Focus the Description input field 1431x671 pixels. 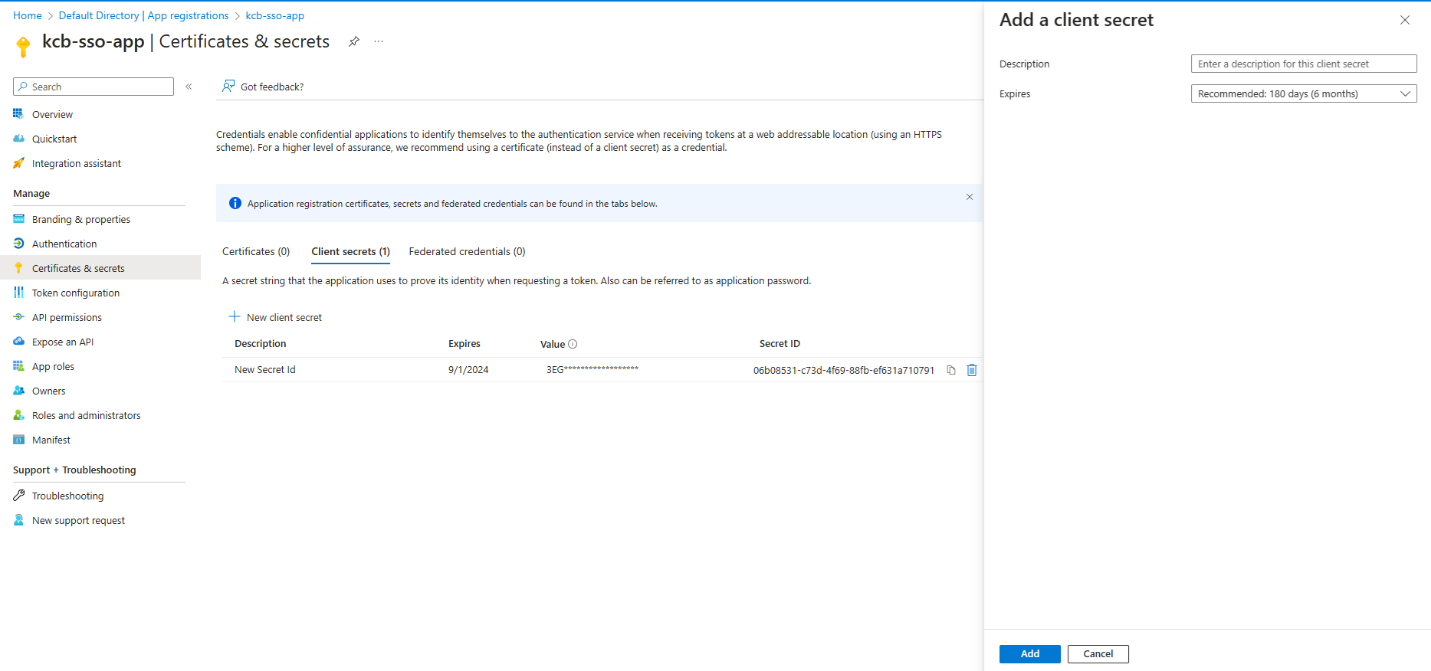[1304, 64]
